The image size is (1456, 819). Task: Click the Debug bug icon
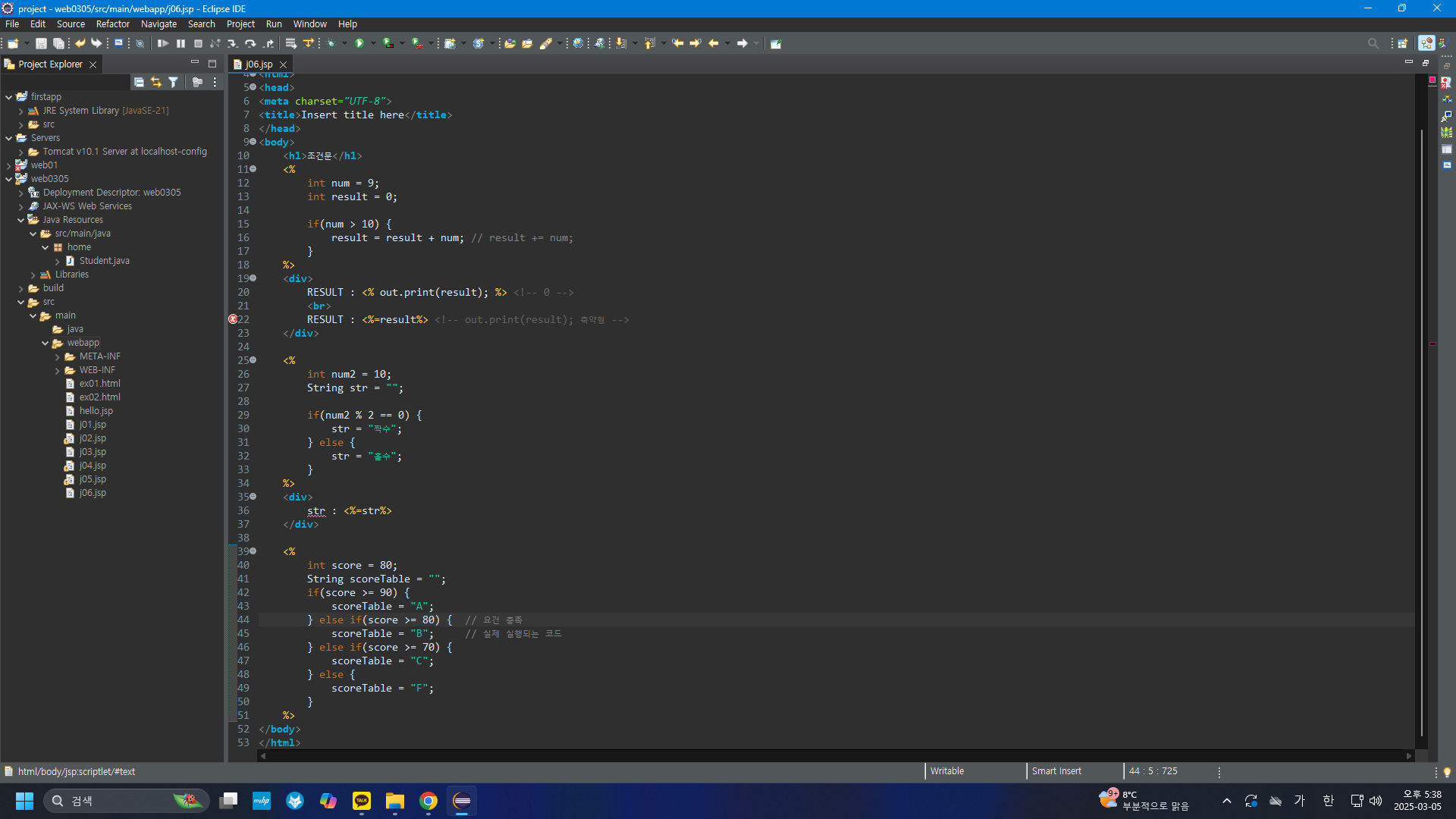331,43
